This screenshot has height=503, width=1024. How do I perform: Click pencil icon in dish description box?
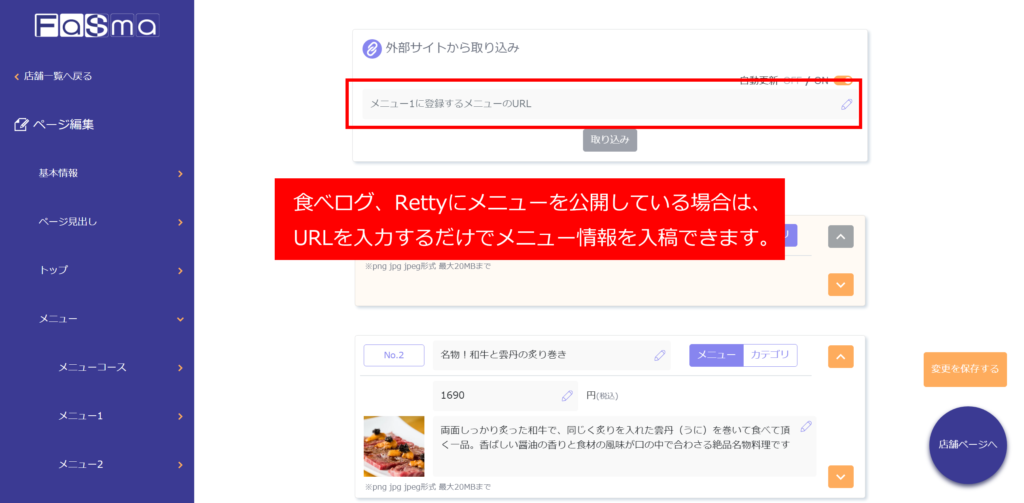coord(806,426)
